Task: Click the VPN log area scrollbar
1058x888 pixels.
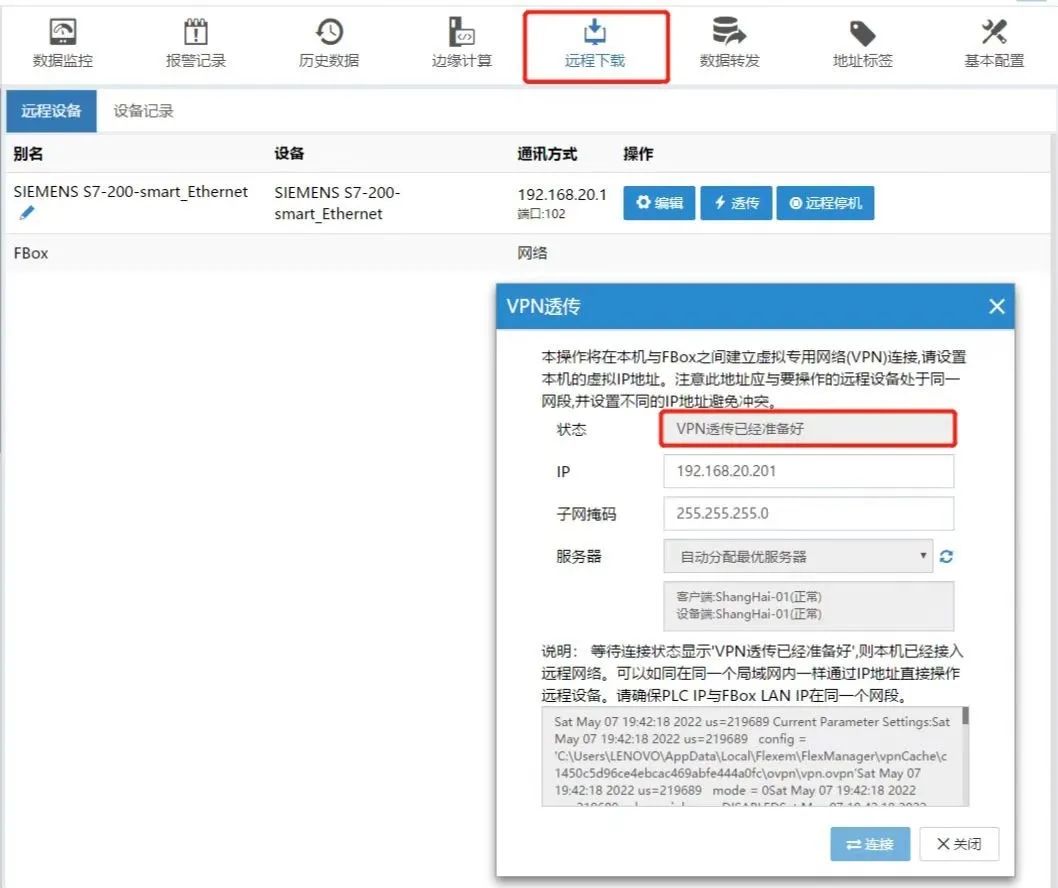Action: coord(965,755)
